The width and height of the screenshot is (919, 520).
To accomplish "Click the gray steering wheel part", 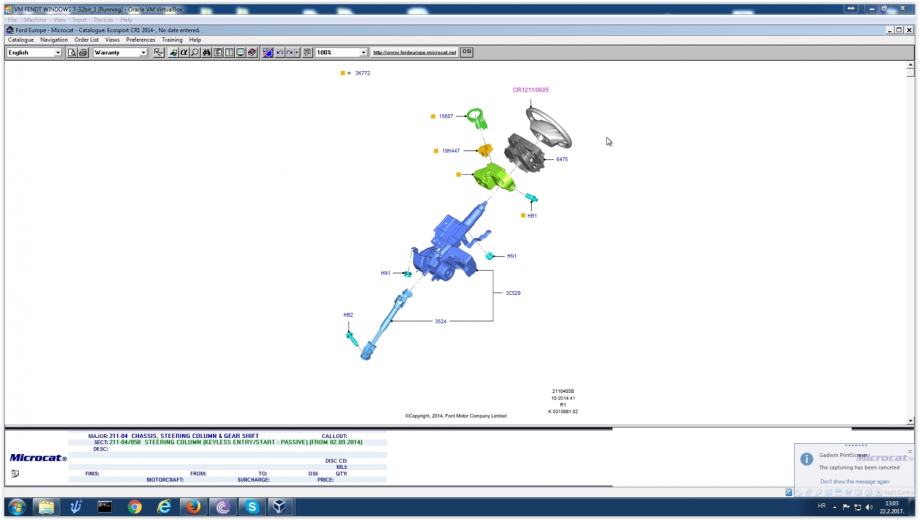I will [549, 128].
